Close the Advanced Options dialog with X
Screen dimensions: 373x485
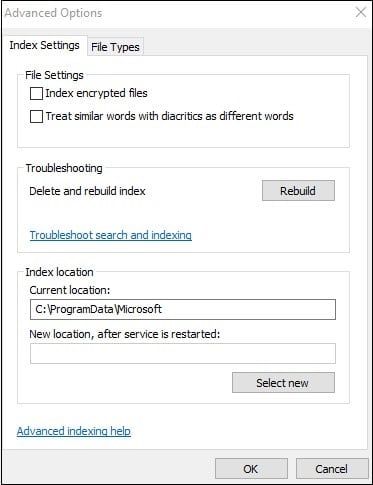click(361, 13)
